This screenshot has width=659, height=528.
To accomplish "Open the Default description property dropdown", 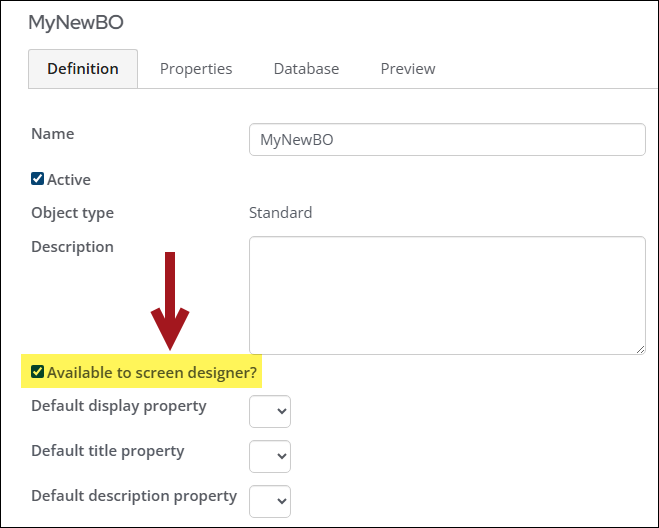I will tap(269, 501).
